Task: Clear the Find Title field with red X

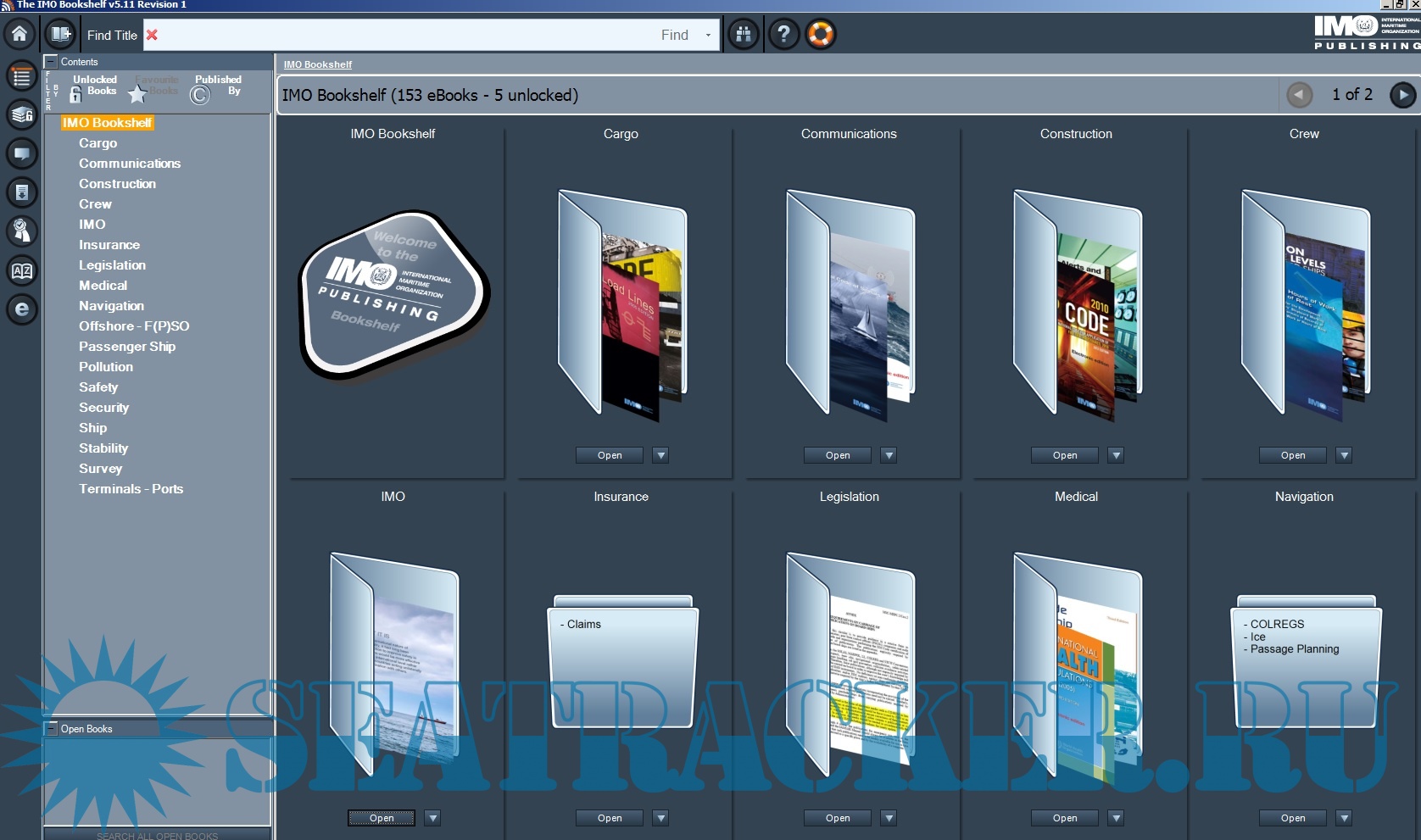Action: (152, 35)
